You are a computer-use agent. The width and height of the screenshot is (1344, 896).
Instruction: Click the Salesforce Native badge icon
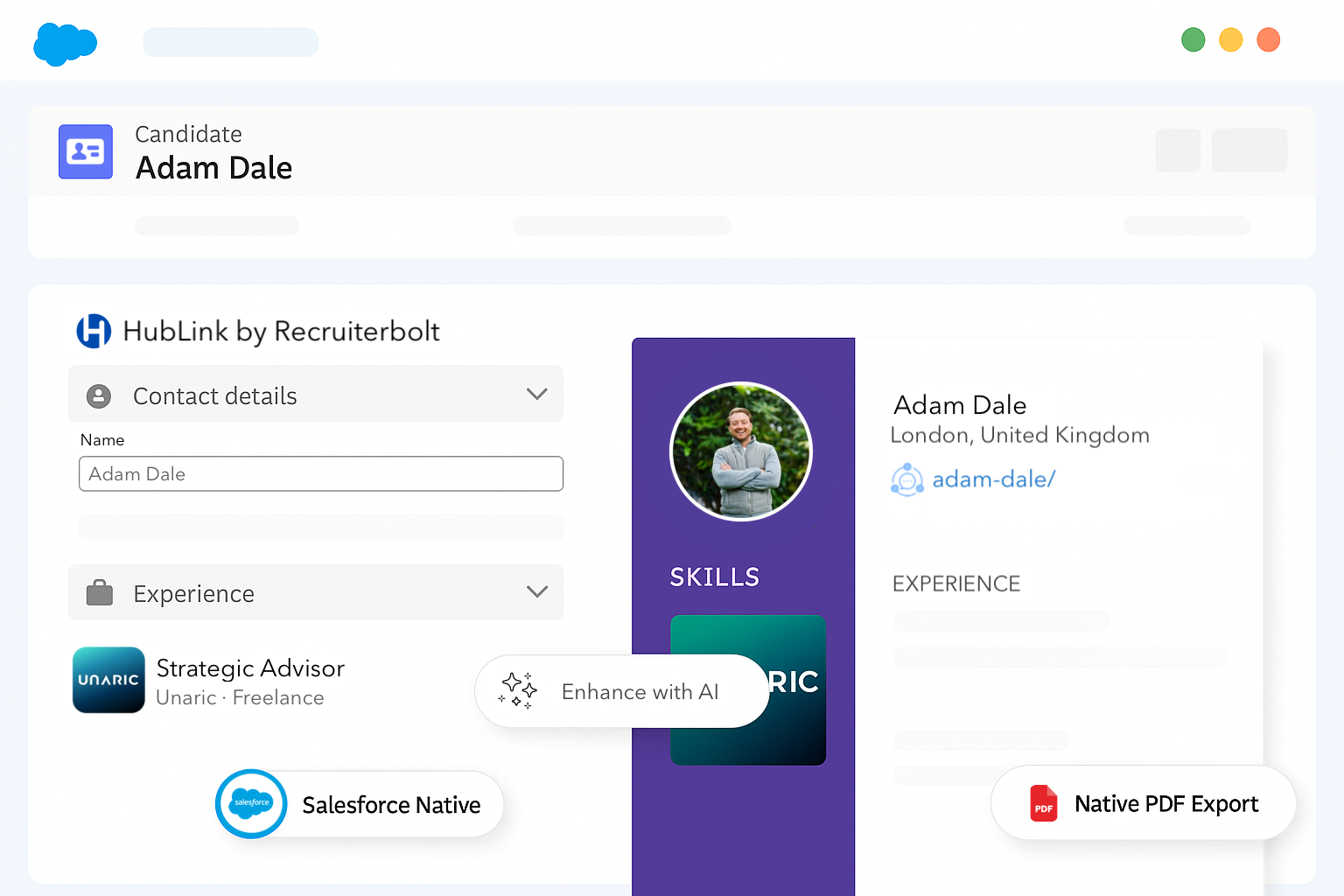point(251,803)
